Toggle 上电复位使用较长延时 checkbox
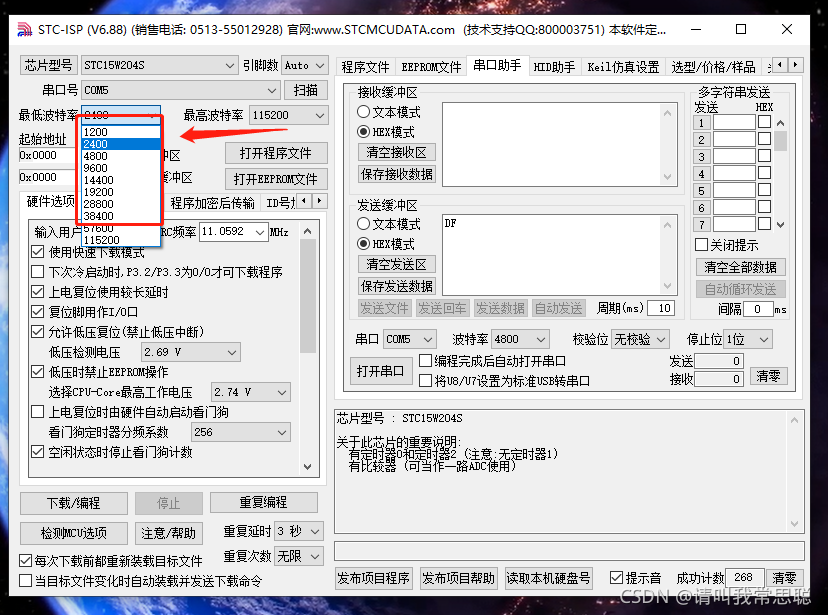 click(x=37, y=292)
